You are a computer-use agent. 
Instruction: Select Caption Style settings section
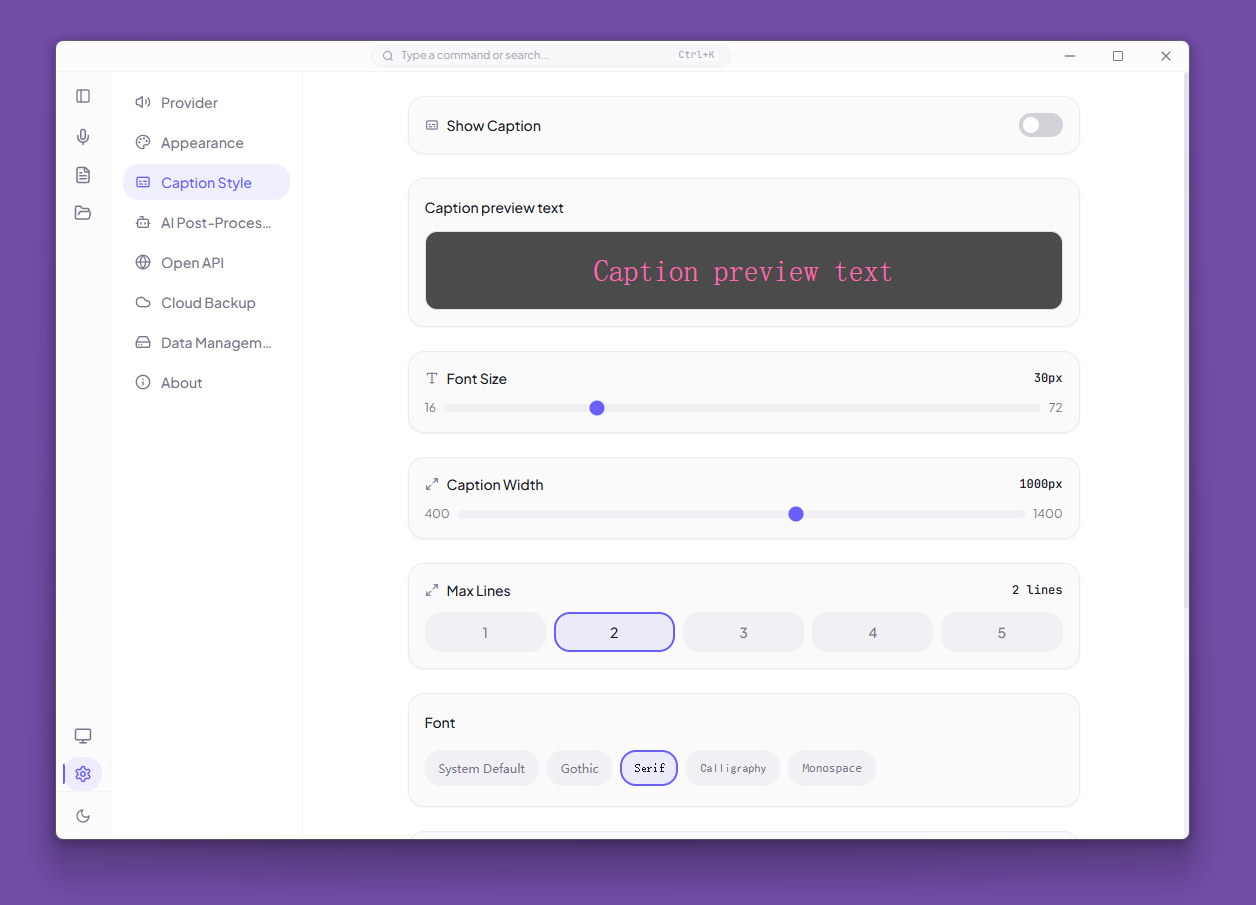(x=206, y=183)
